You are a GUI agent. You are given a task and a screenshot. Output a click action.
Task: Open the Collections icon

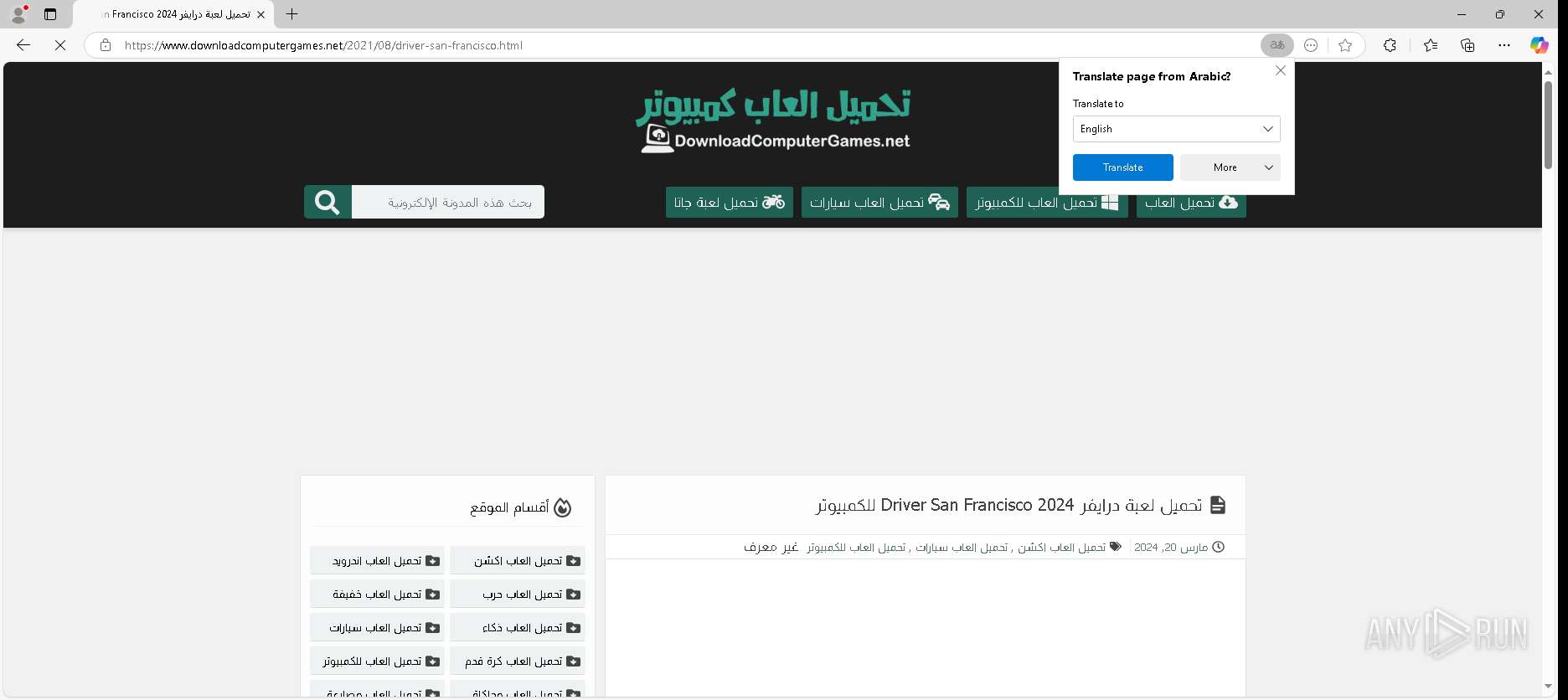tap(1467, 45)
